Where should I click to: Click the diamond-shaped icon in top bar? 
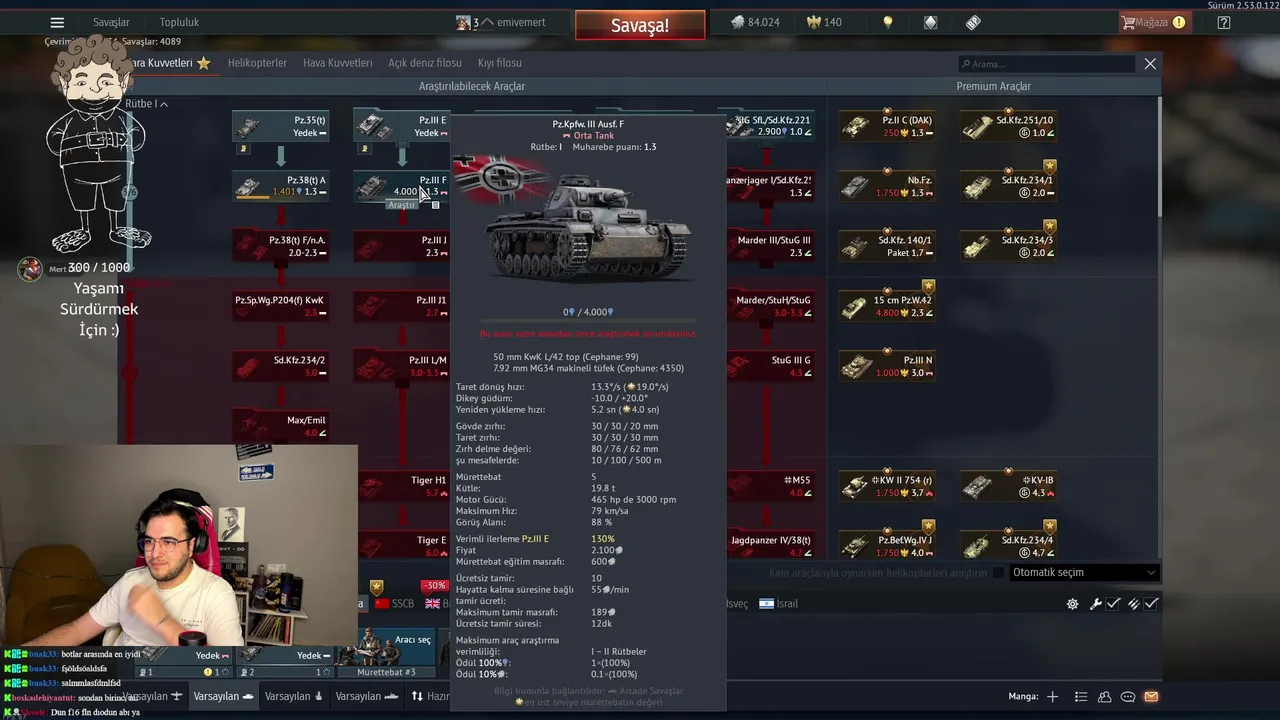pyautogui.click(x=930, y=22)
